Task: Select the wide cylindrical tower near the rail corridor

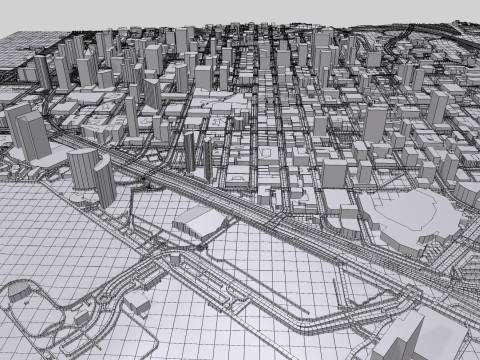Action: click(84, 169)
